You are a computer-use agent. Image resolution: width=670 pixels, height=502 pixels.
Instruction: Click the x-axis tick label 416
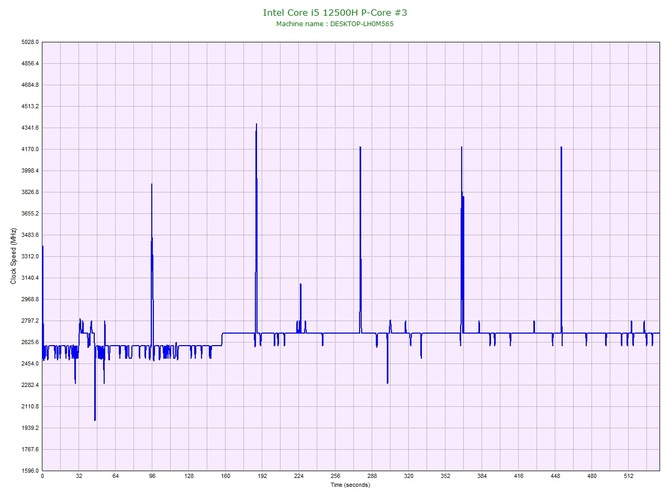click(519, 476)
